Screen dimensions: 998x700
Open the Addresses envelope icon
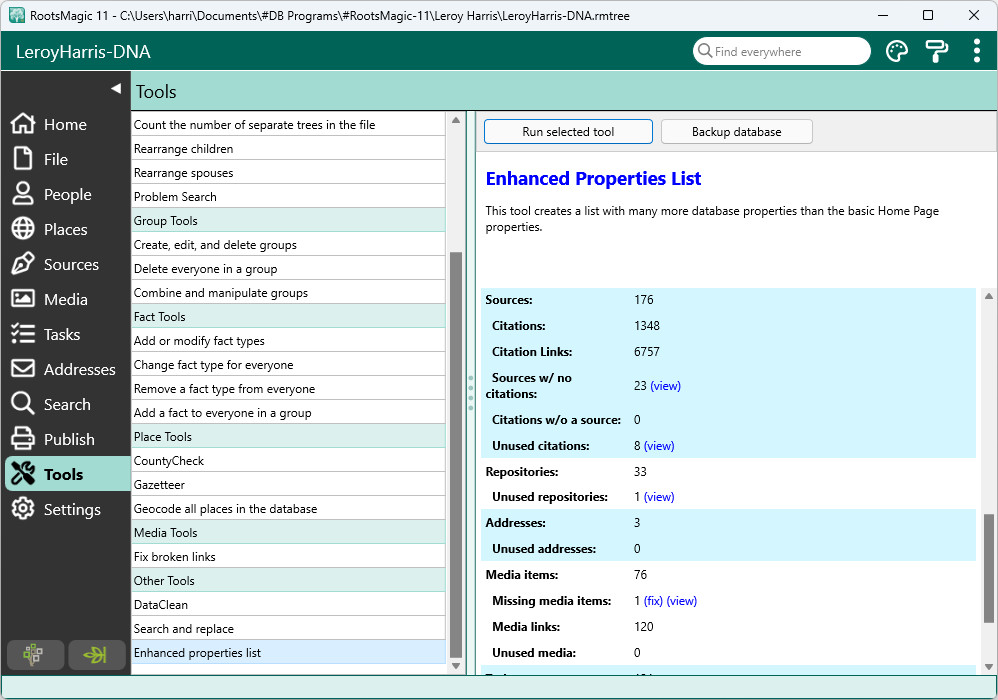click(23, 368)
